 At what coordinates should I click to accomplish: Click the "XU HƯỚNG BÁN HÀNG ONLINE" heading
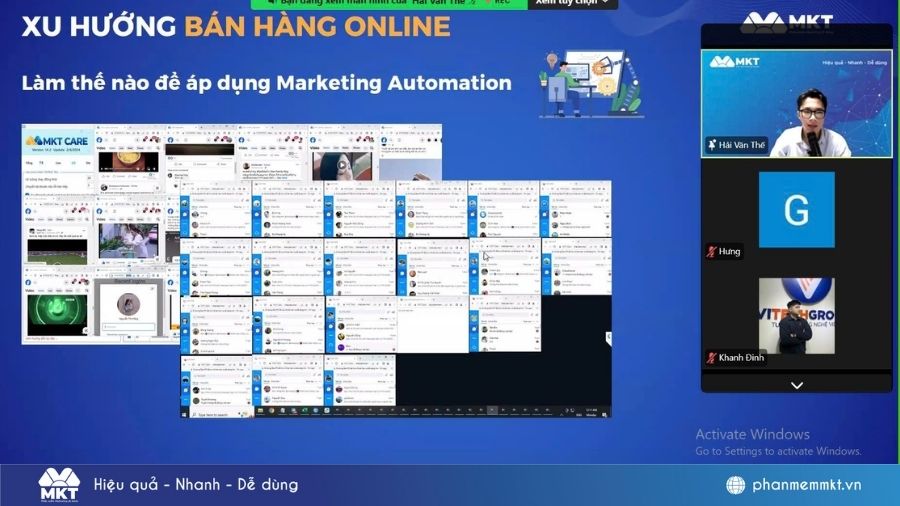[x=236, y=26]
